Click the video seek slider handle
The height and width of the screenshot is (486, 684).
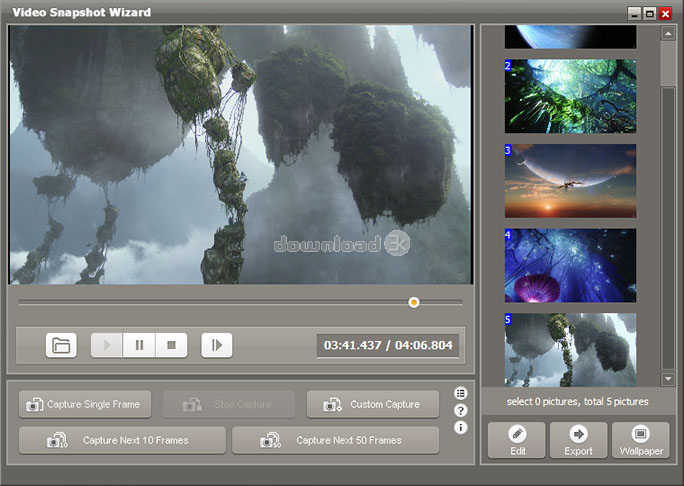(x=414, y=302)
